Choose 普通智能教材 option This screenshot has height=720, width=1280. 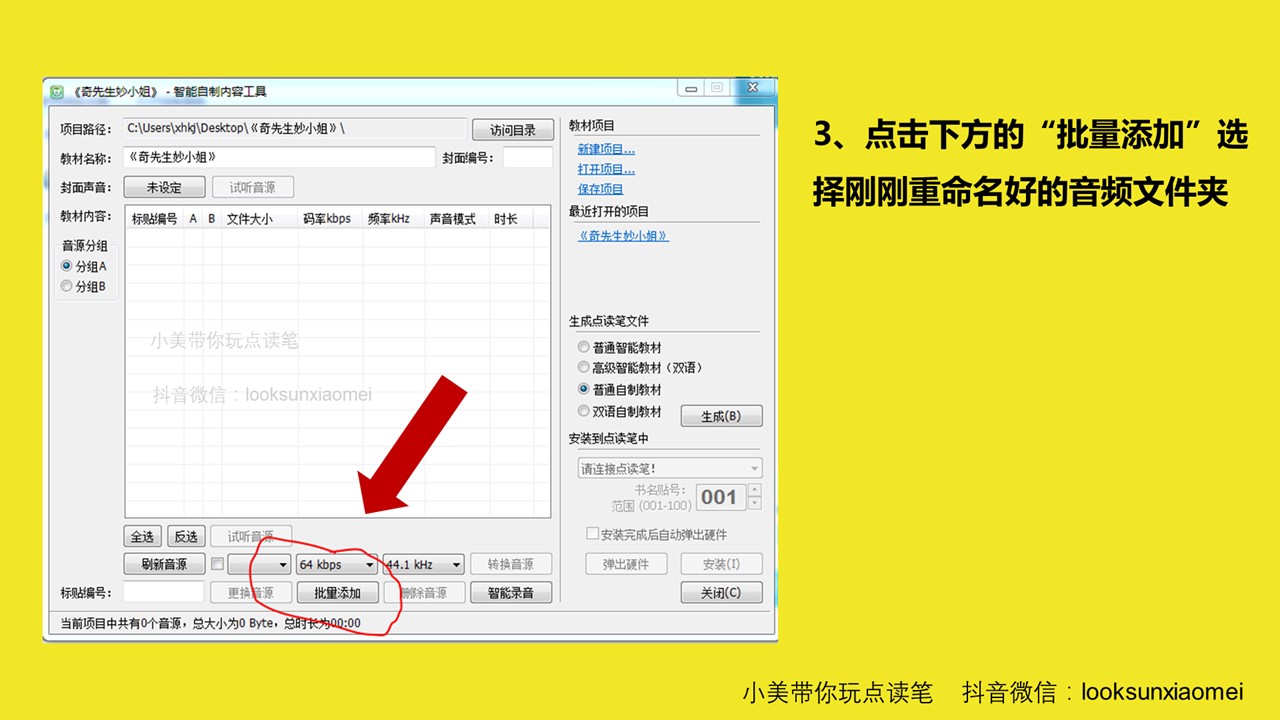click(584, 347)
